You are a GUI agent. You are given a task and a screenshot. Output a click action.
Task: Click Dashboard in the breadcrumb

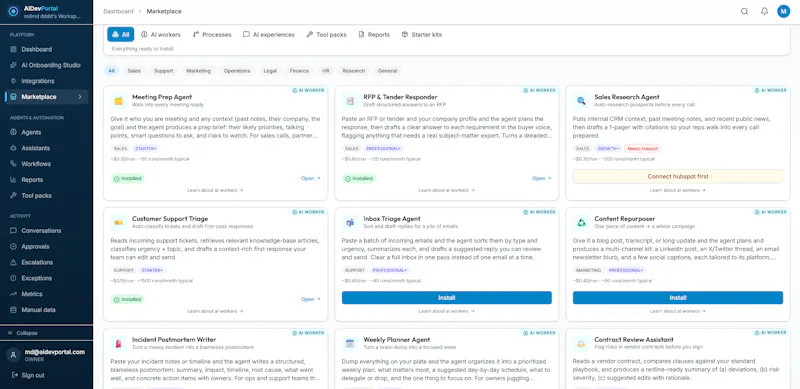click(118, 11)
